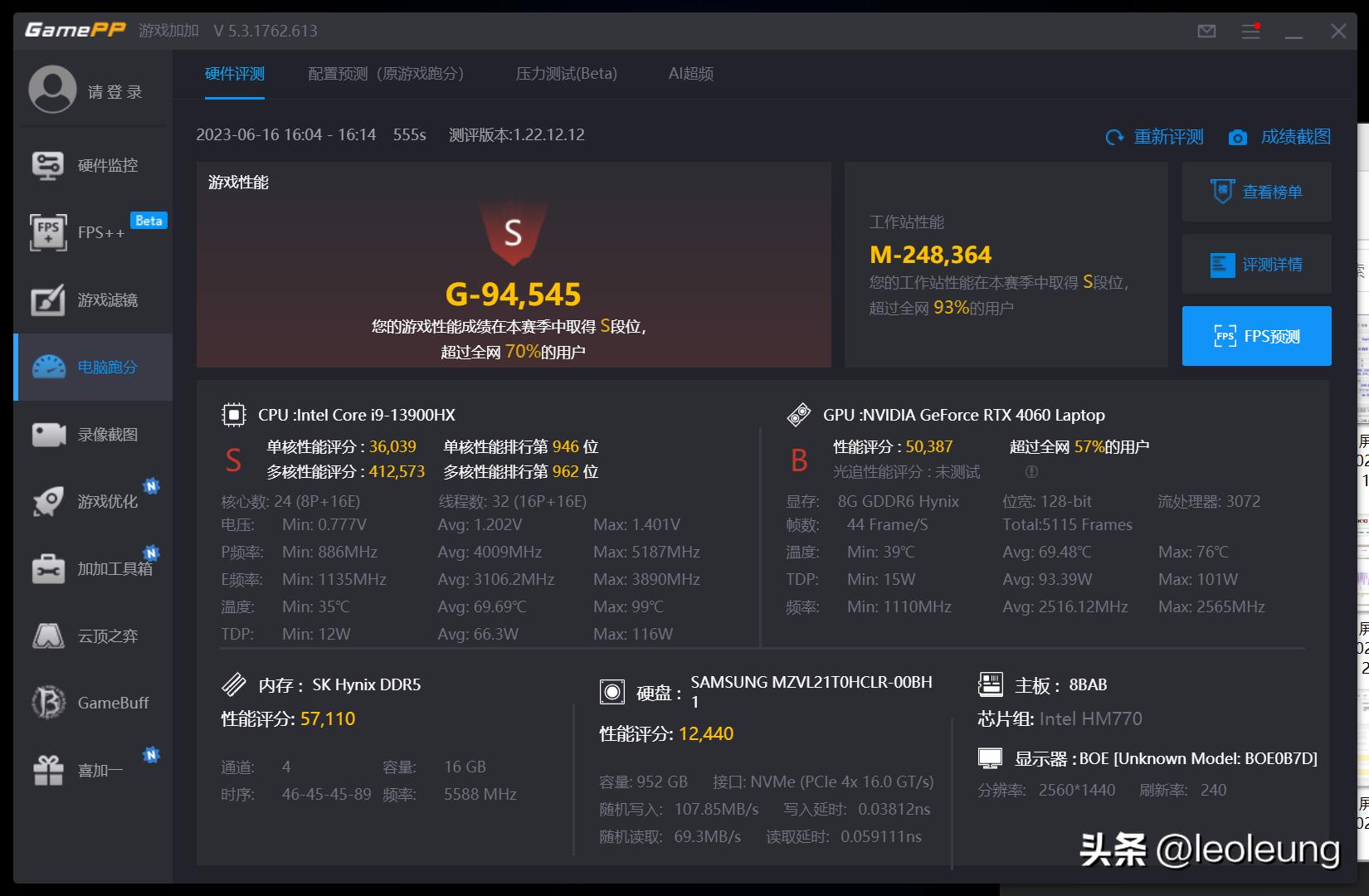Open detailed results with 评测详情
The width and height of the screenshot is (1369, 896).
(x=1256, y=264)
